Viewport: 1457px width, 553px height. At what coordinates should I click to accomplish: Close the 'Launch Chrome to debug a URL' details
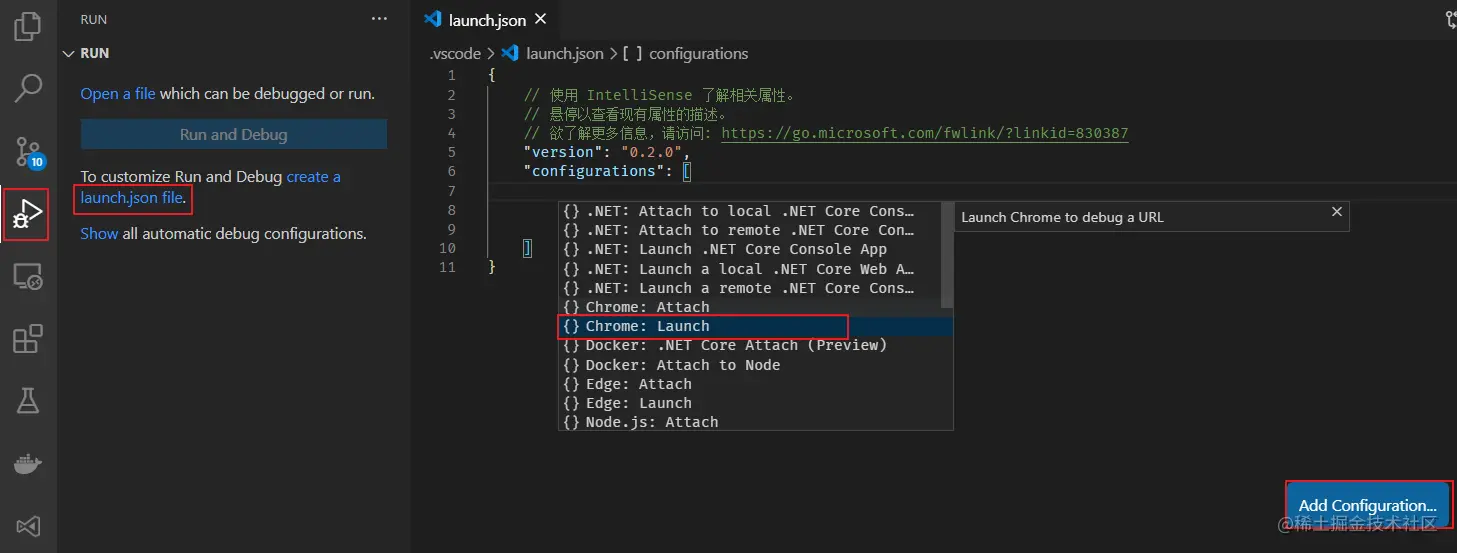pos(1336,212)
